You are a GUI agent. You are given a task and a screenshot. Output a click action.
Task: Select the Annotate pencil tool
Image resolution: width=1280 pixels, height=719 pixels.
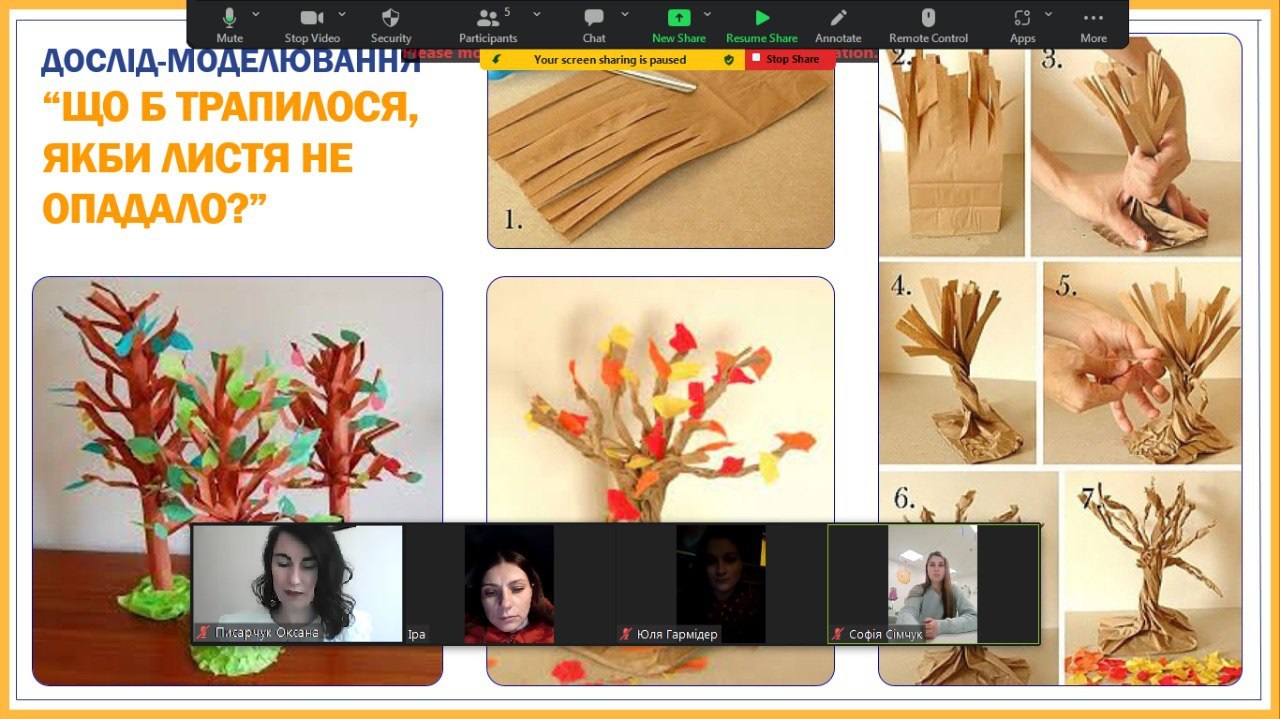coord(838,24)
